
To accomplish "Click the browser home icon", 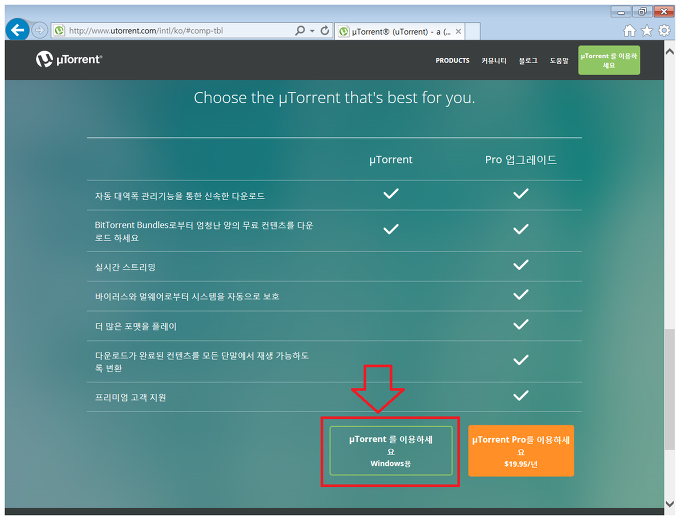I will pos(629,31).
